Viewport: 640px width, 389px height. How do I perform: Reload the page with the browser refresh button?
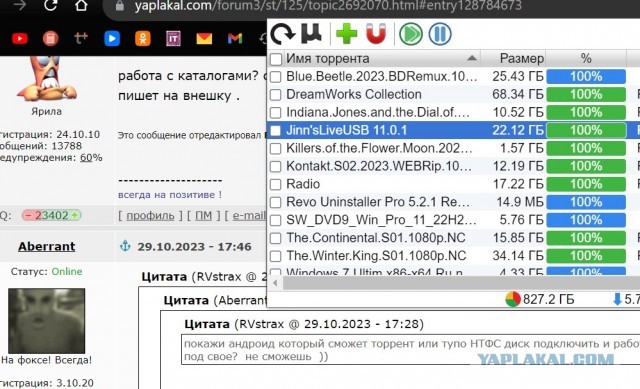coord(50,5)
